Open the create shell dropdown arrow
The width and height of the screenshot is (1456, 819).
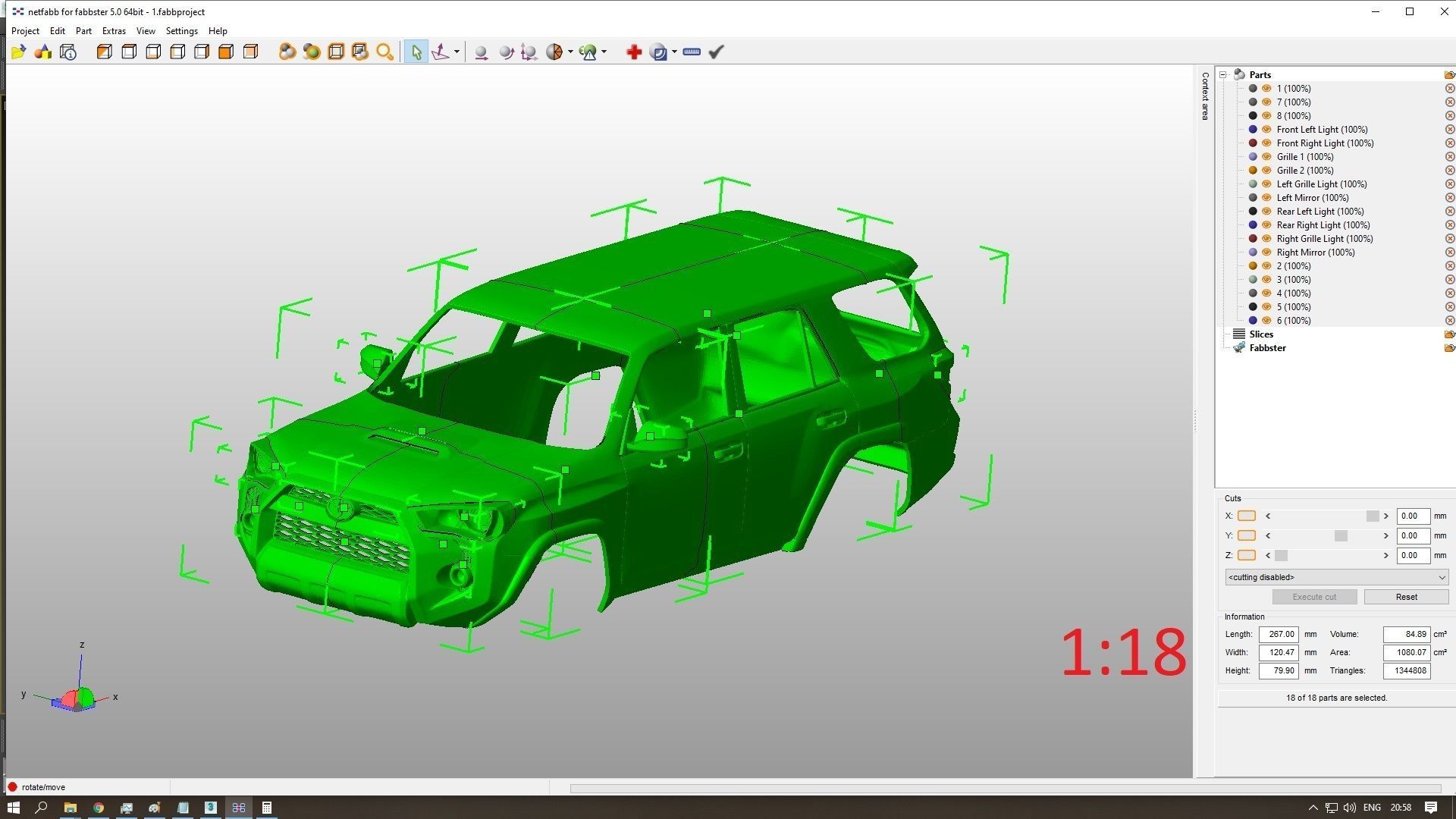tap(674, 52)
